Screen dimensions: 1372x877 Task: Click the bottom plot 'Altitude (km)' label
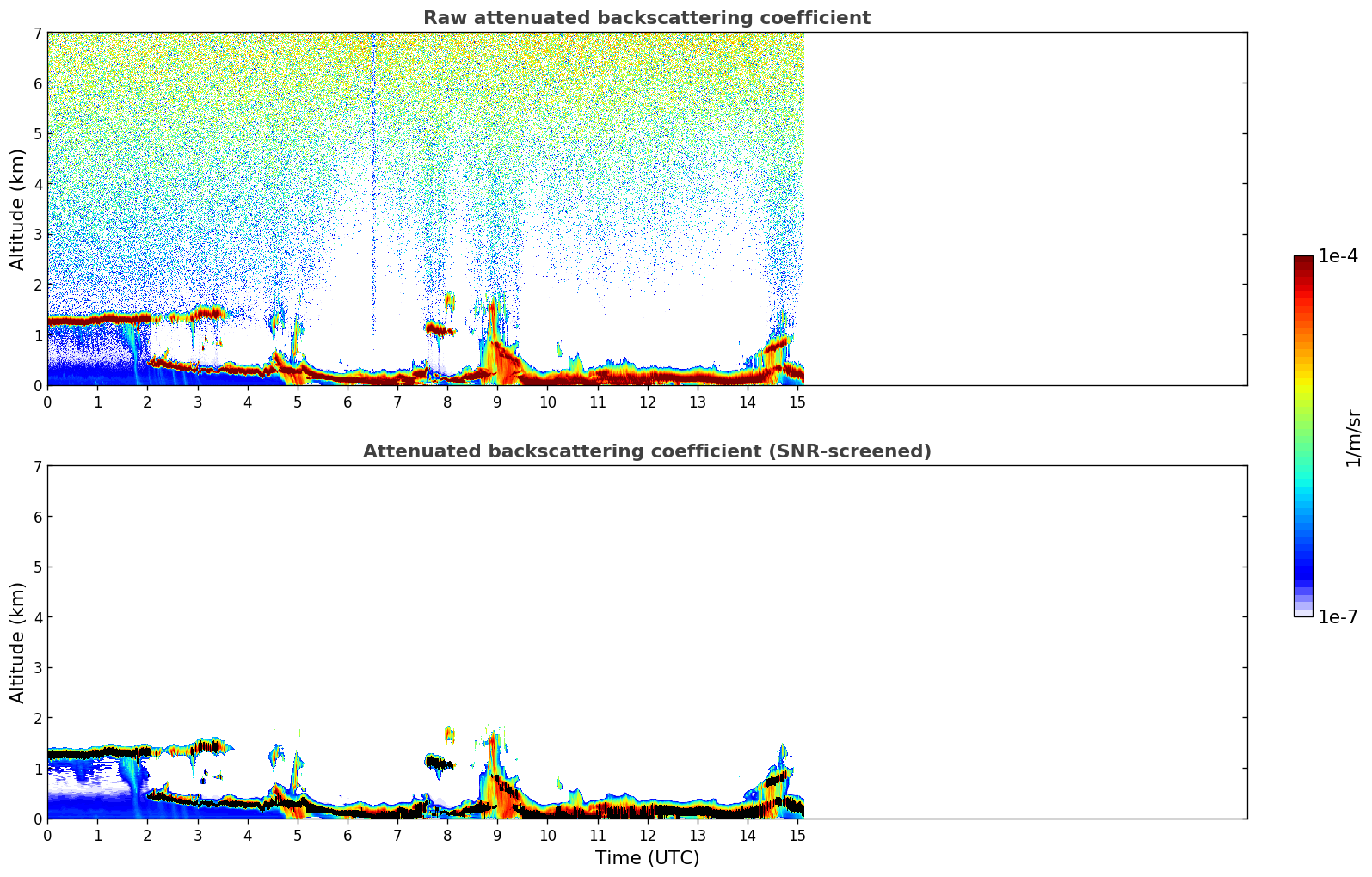click(x=18, y=642)
